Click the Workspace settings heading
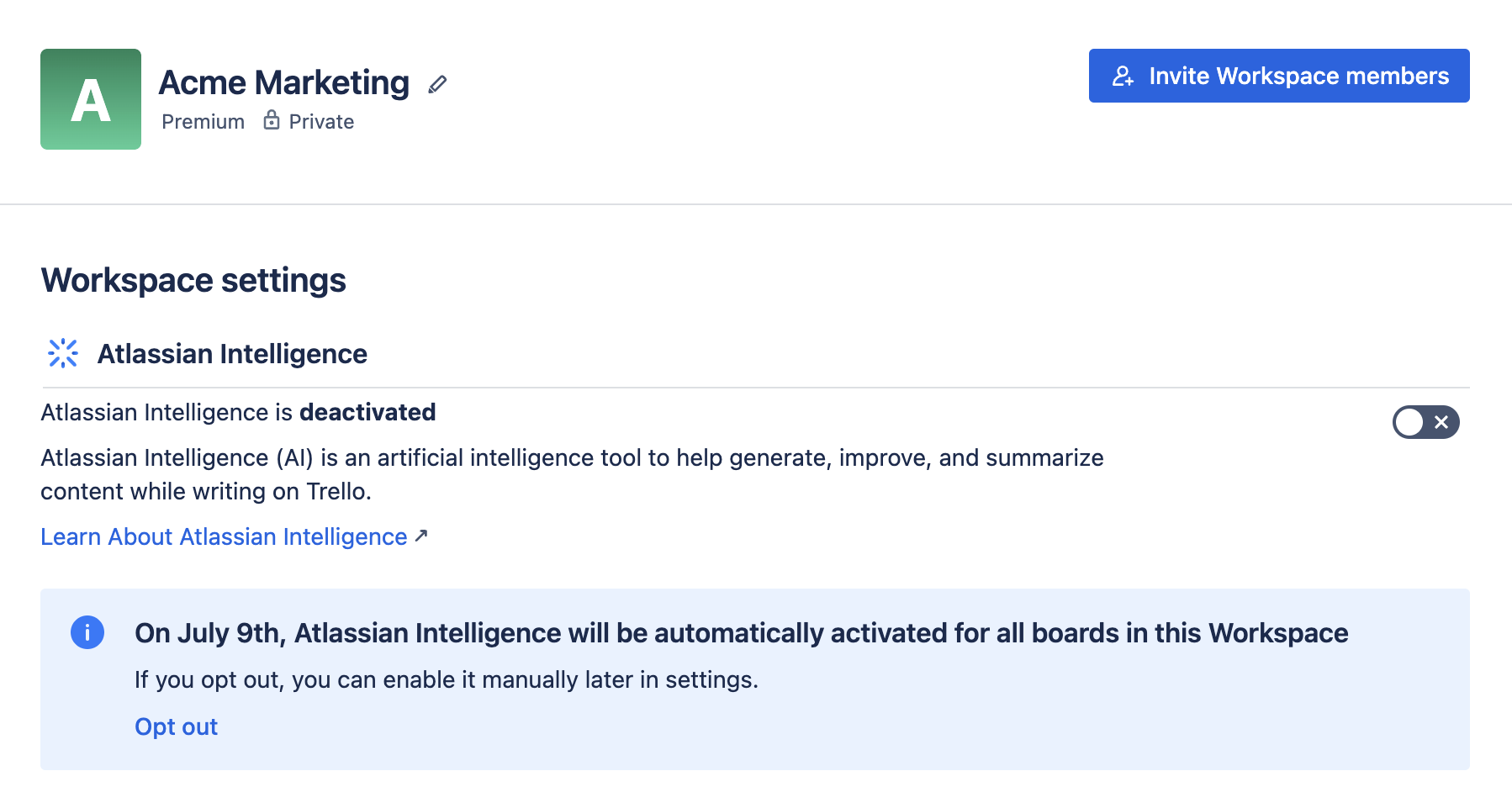1512x787 pixels. click(193, 280)
